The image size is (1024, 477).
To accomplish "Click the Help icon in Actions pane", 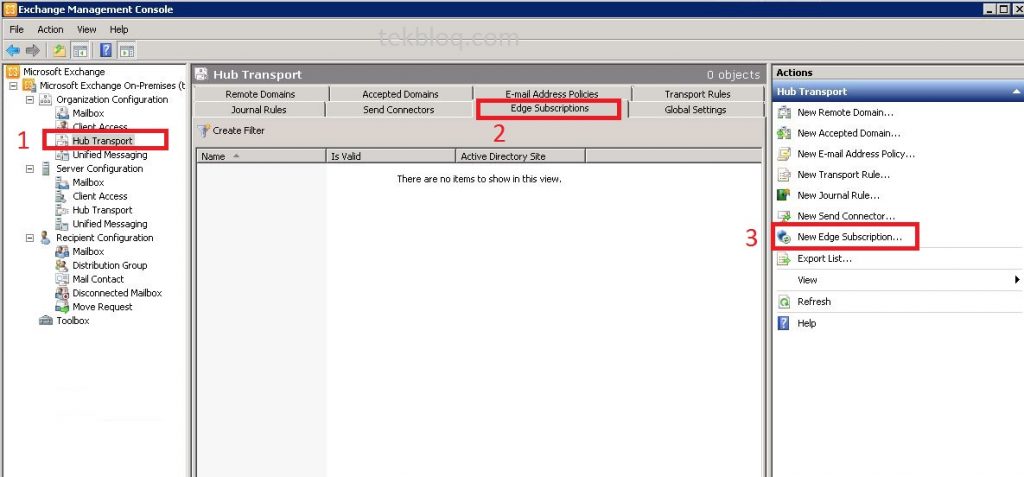I will pyautogui.click(x=784, y=323).
